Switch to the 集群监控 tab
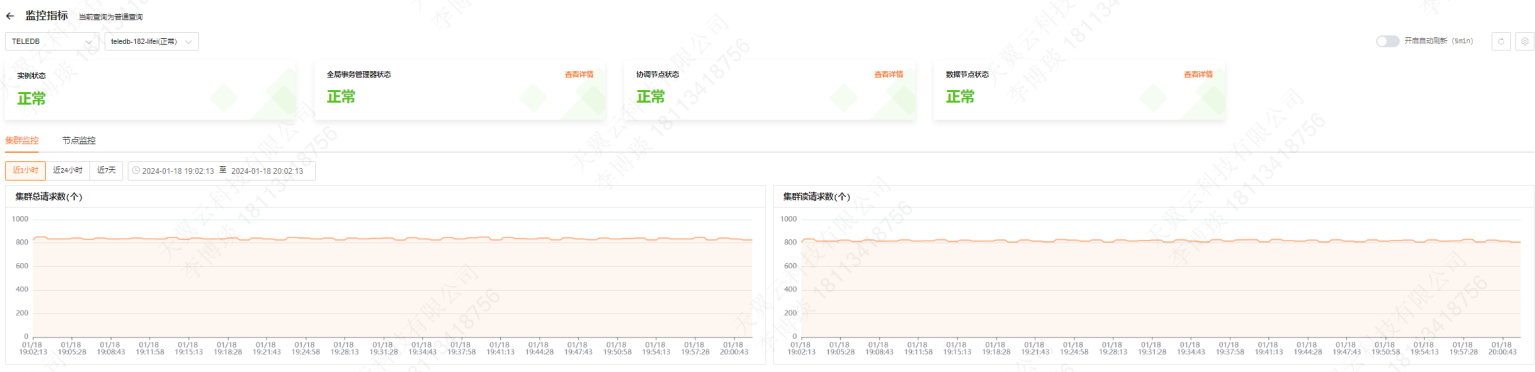The width and height of the screenshot is (1535, 372). [x=22, y=140]
